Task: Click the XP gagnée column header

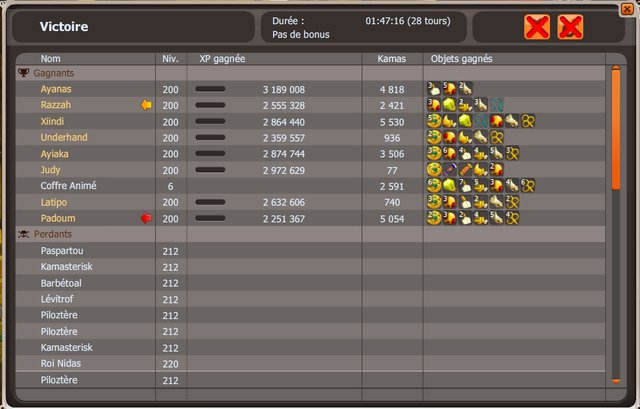Action: coord(222,59)
